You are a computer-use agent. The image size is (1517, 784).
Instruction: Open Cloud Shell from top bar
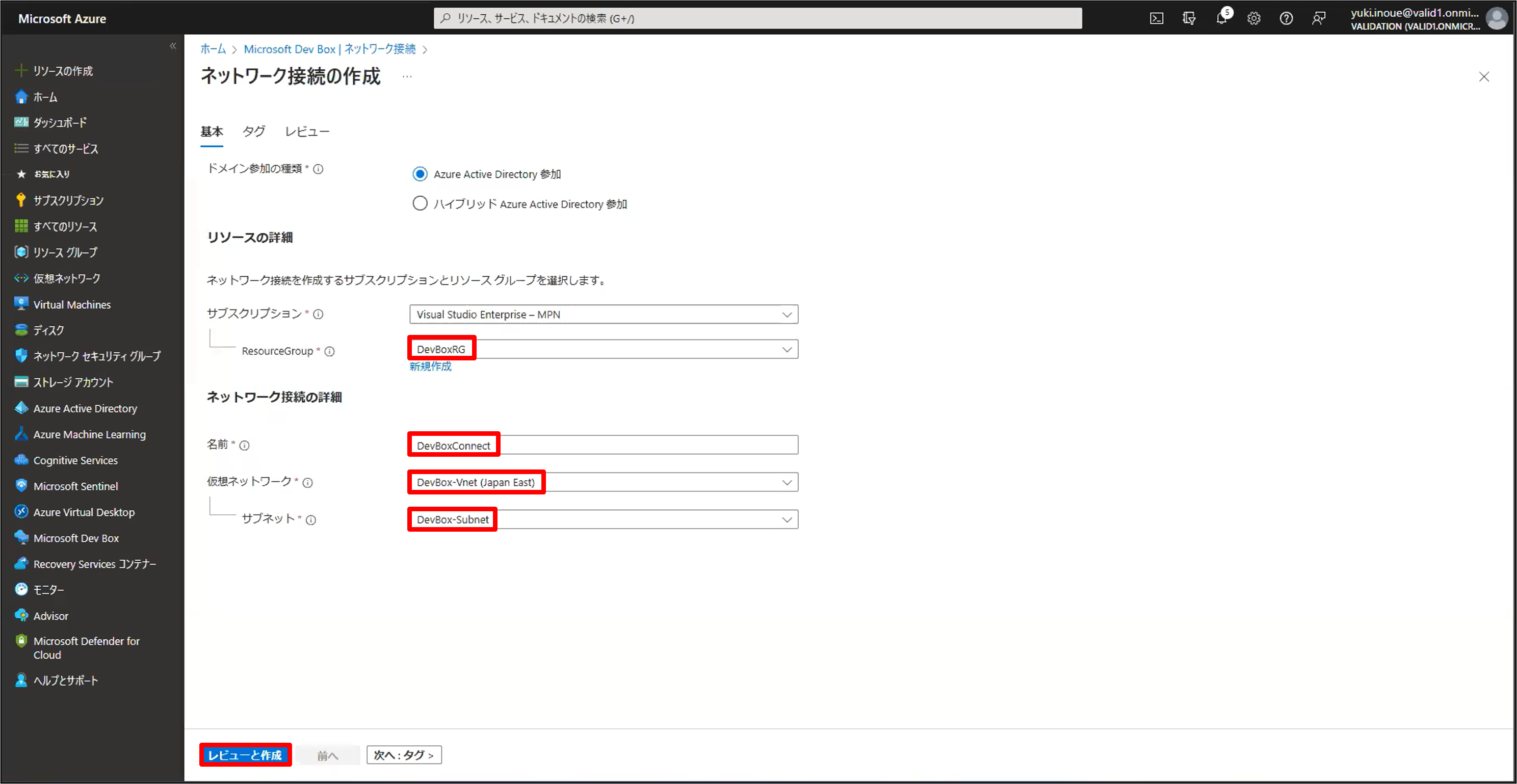pyautogui.click(x=1156, y=18)
